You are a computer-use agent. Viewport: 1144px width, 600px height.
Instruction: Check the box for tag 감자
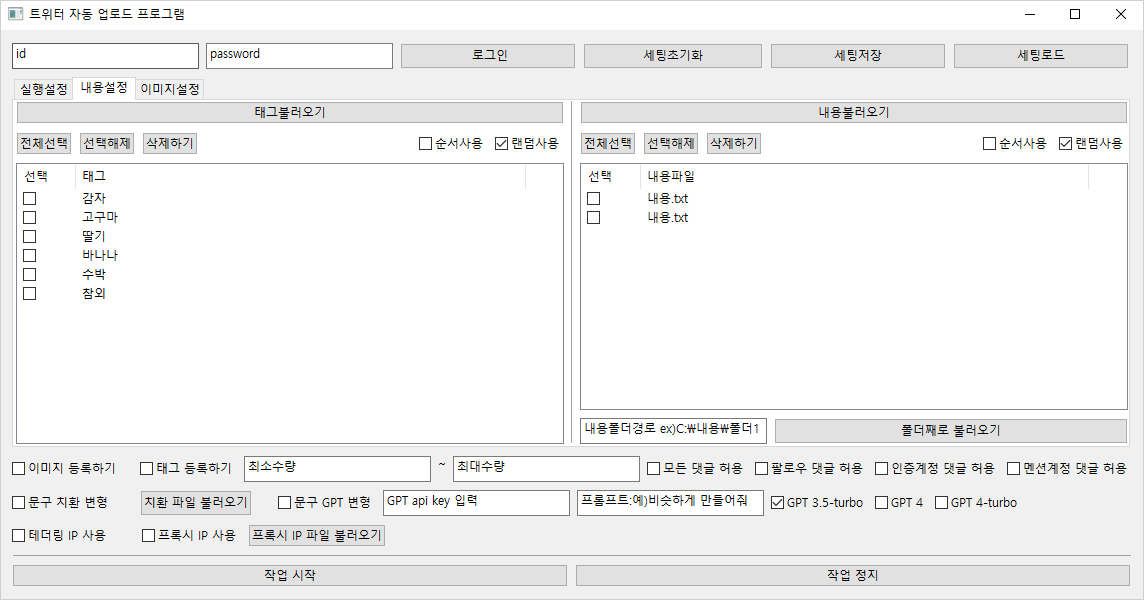click(x=29, y=199)
